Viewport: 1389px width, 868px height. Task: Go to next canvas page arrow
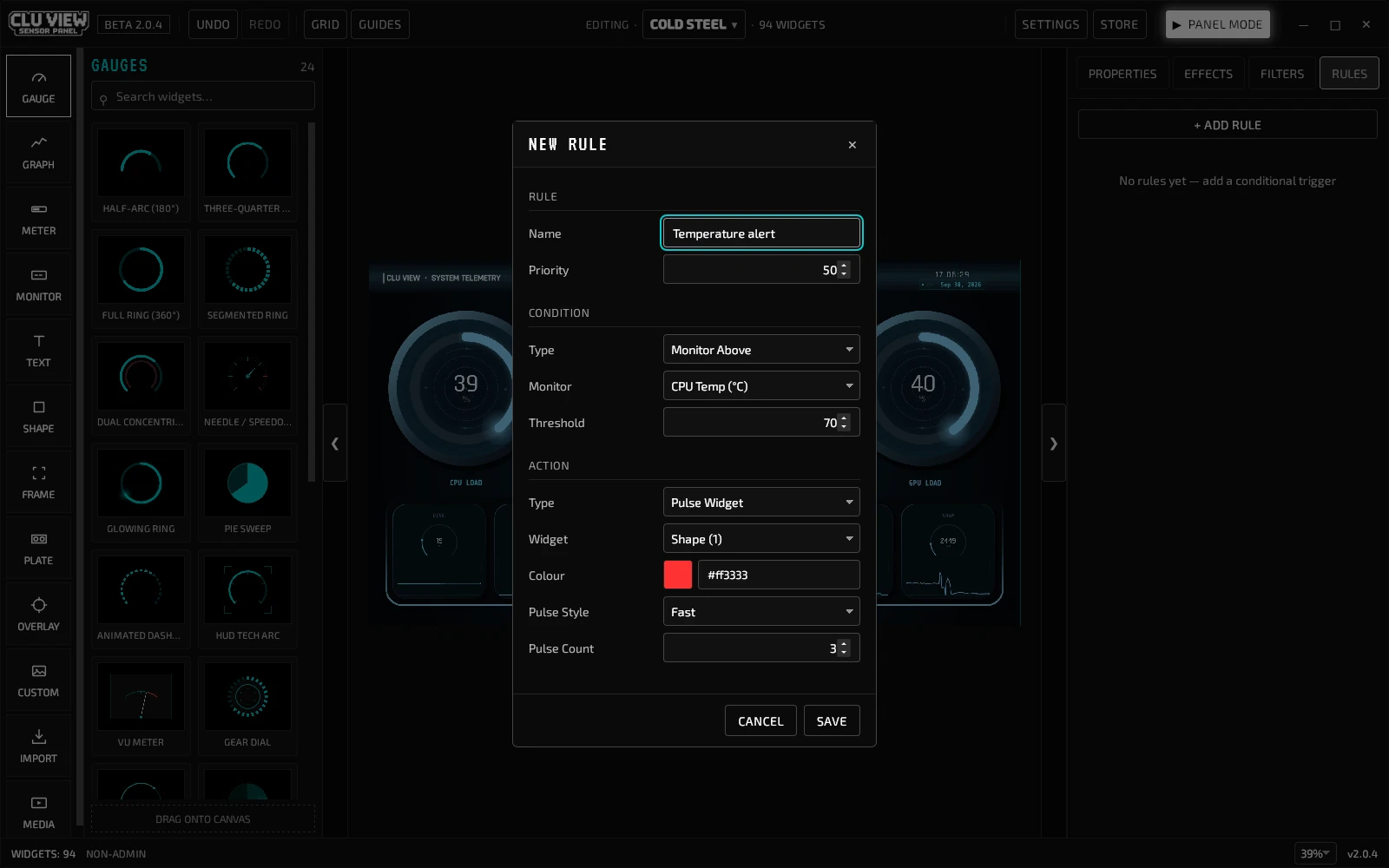(x=1054, y=443)
